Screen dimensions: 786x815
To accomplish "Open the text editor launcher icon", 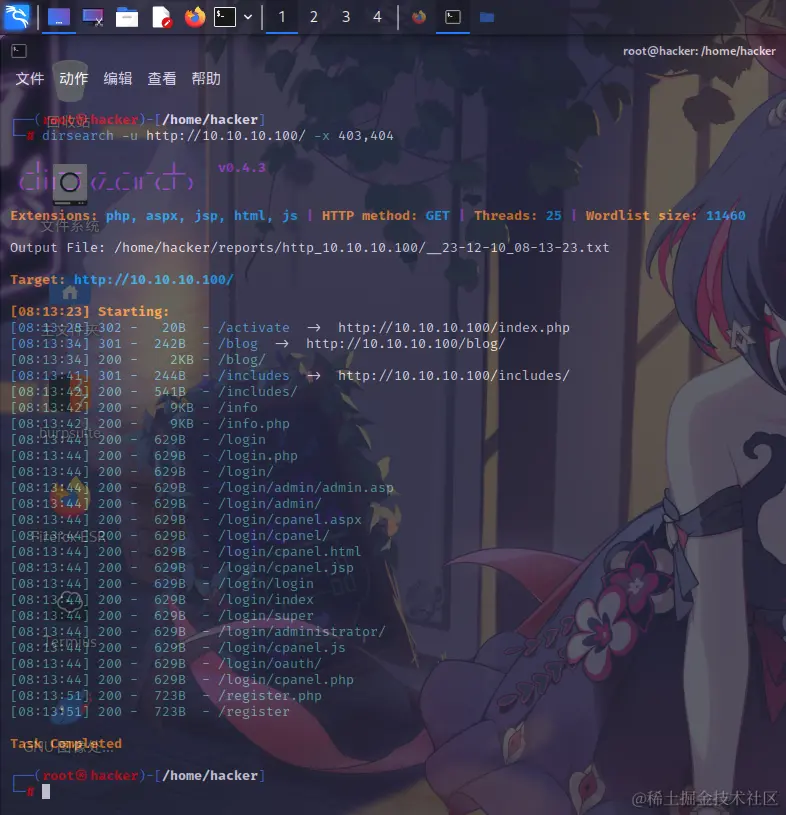I will (162, 17).
